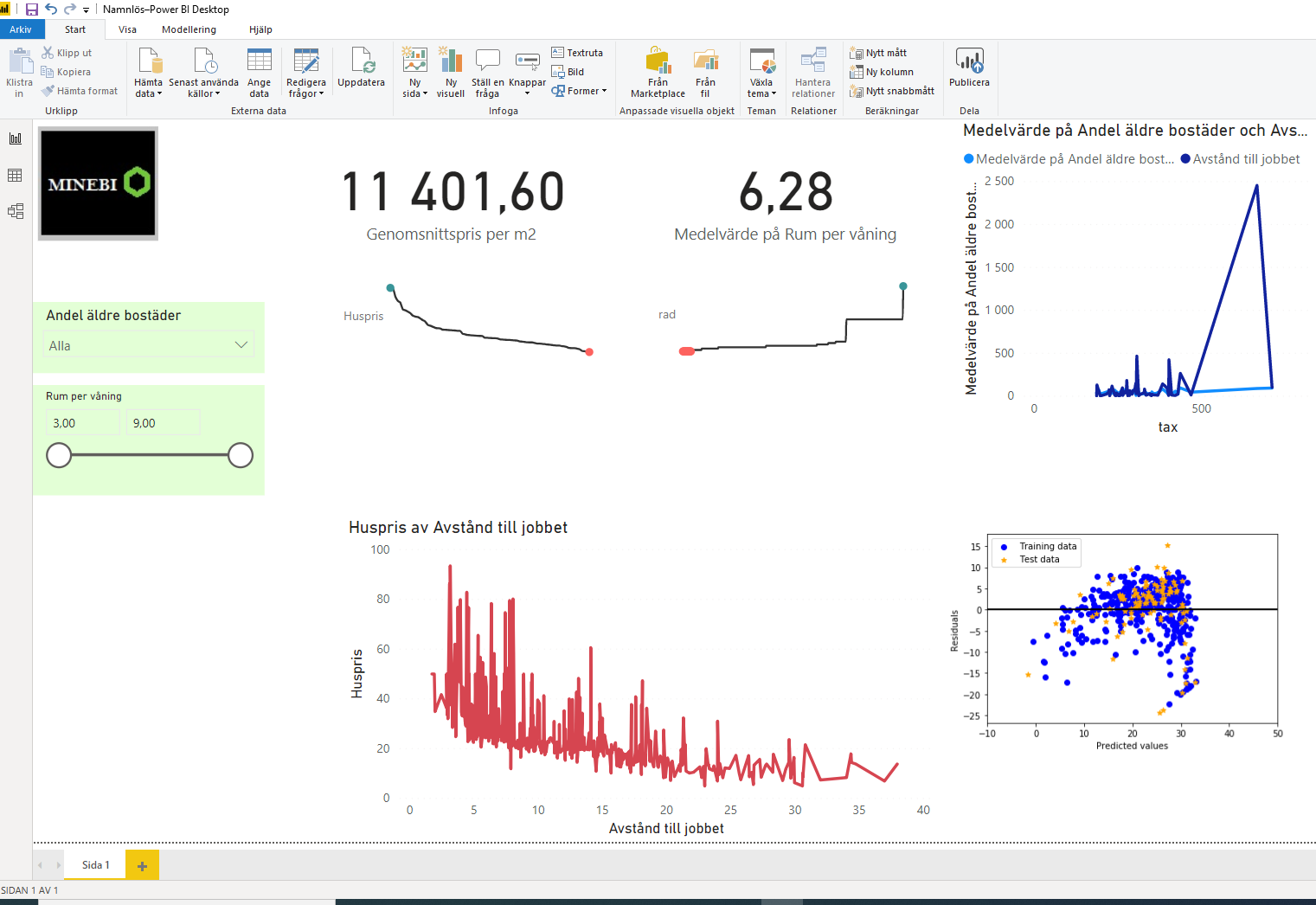
Task: Switch to Data table view icon
Action: click(x=16, y=176)
